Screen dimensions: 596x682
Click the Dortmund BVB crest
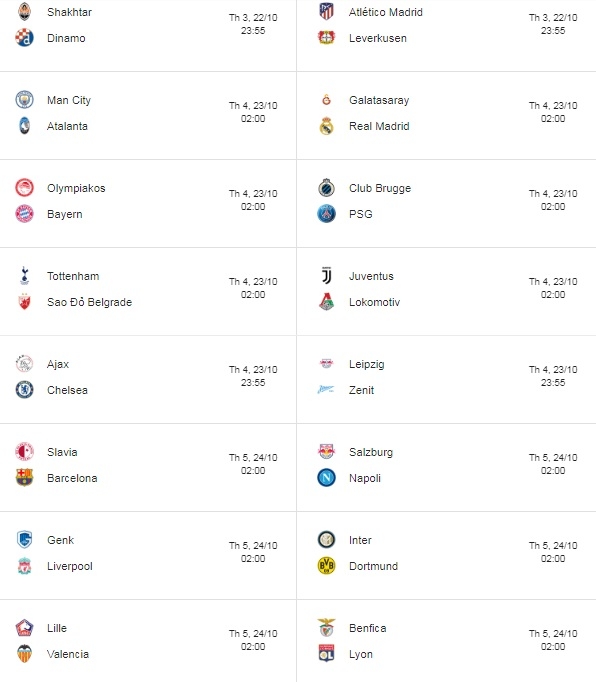coord(326,565)
